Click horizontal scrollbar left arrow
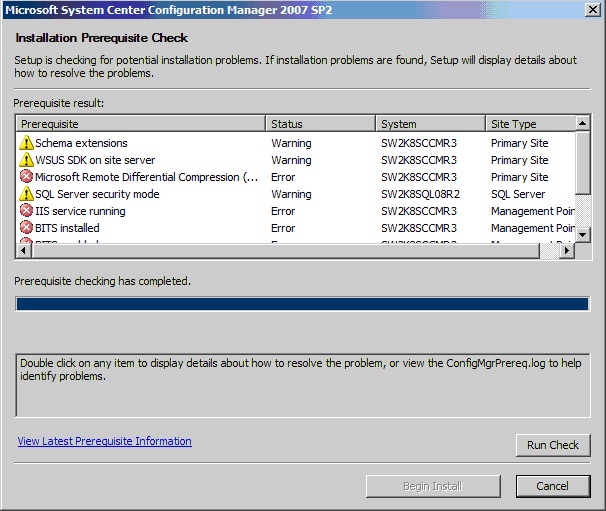 [24, 250]
